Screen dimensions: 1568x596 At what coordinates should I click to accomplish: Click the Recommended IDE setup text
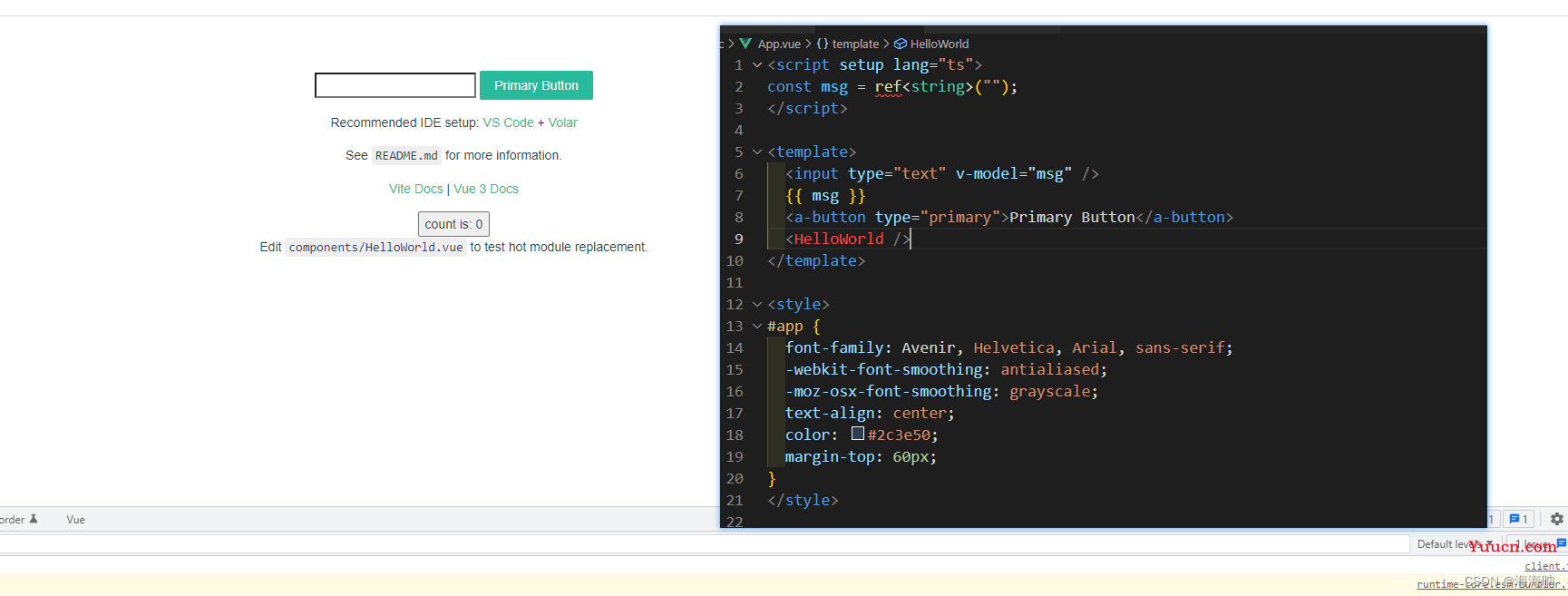click(404, 122)
